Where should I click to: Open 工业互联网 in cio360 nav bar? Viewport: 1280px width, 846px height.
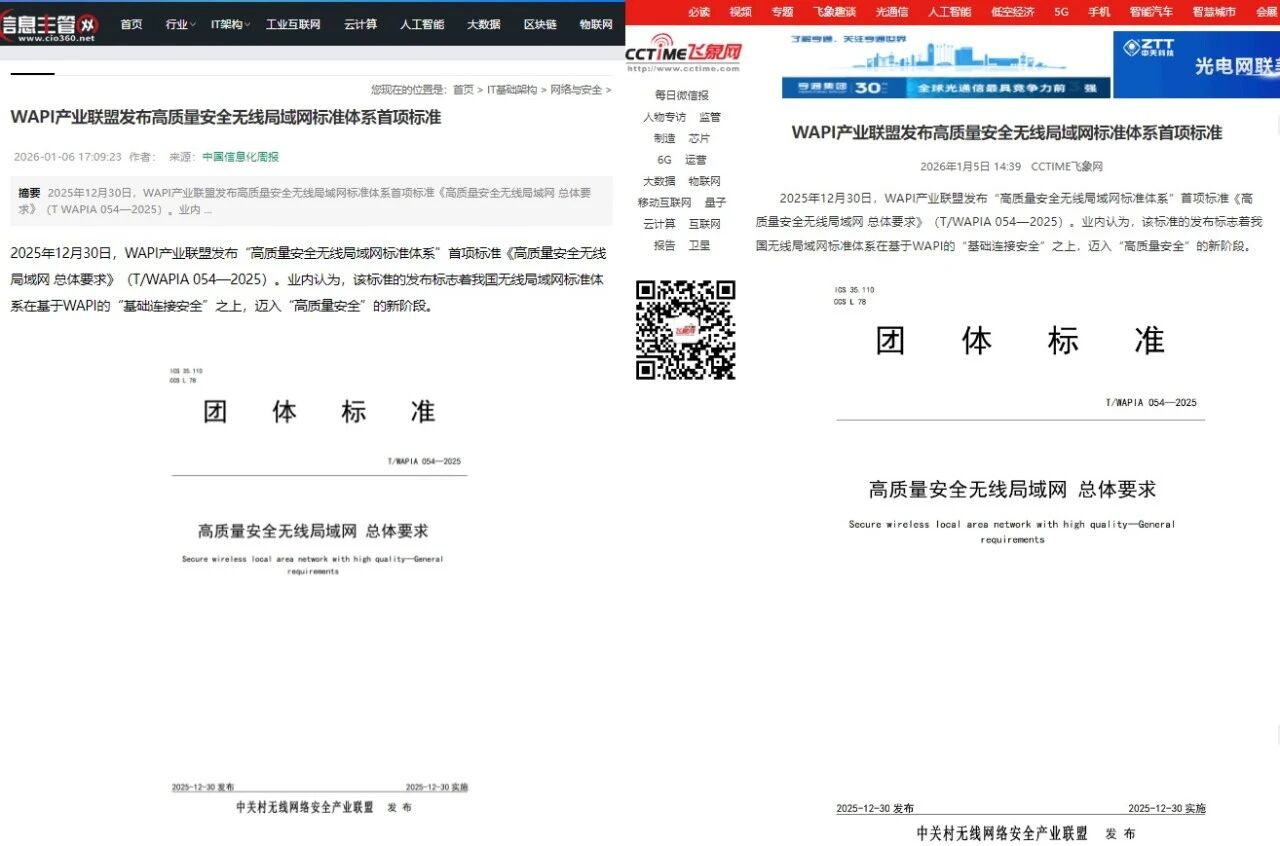point(293,24)
